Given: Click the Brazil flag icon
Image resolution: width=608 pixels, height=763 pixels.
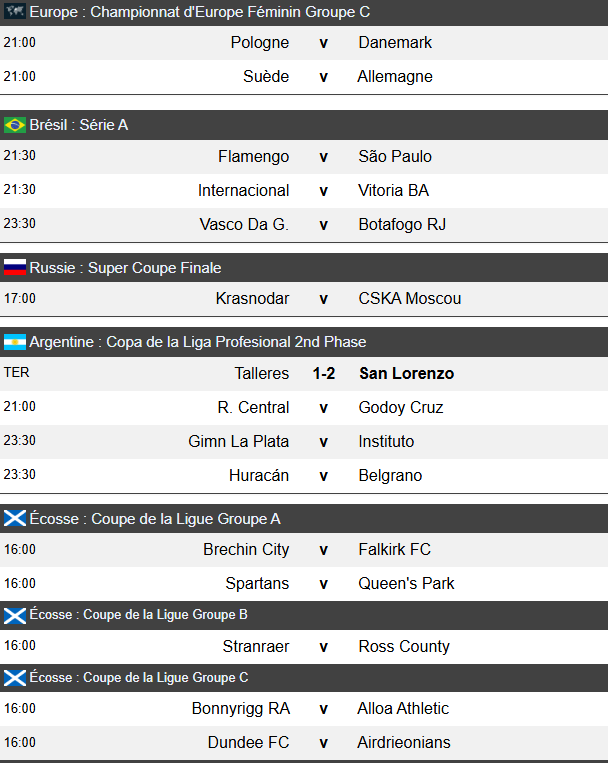Looking at the screenshot, I should click(x=14, y=125).
